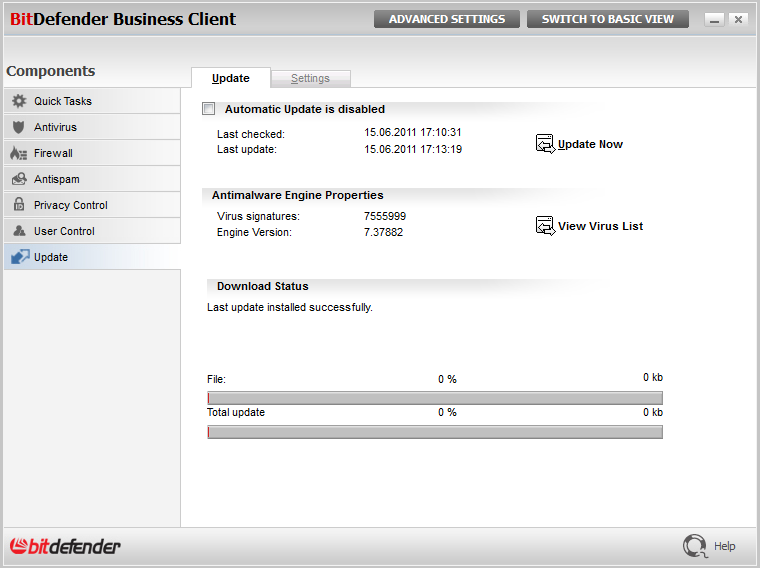Click the 'File:' label
The image size is (760, 568).
point(216,379)
